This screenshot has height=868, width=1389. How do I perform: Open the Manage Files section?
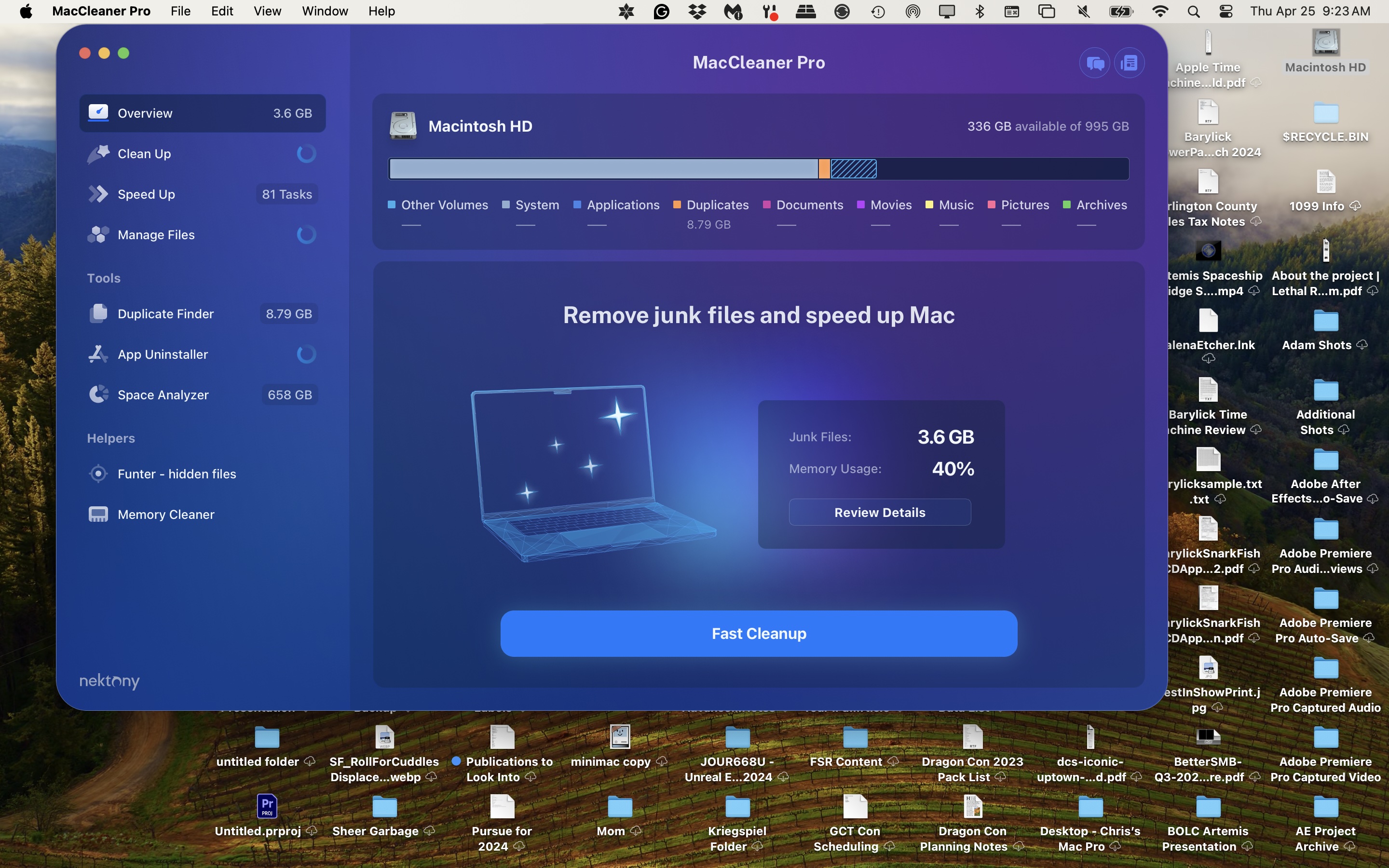(156, 234)
